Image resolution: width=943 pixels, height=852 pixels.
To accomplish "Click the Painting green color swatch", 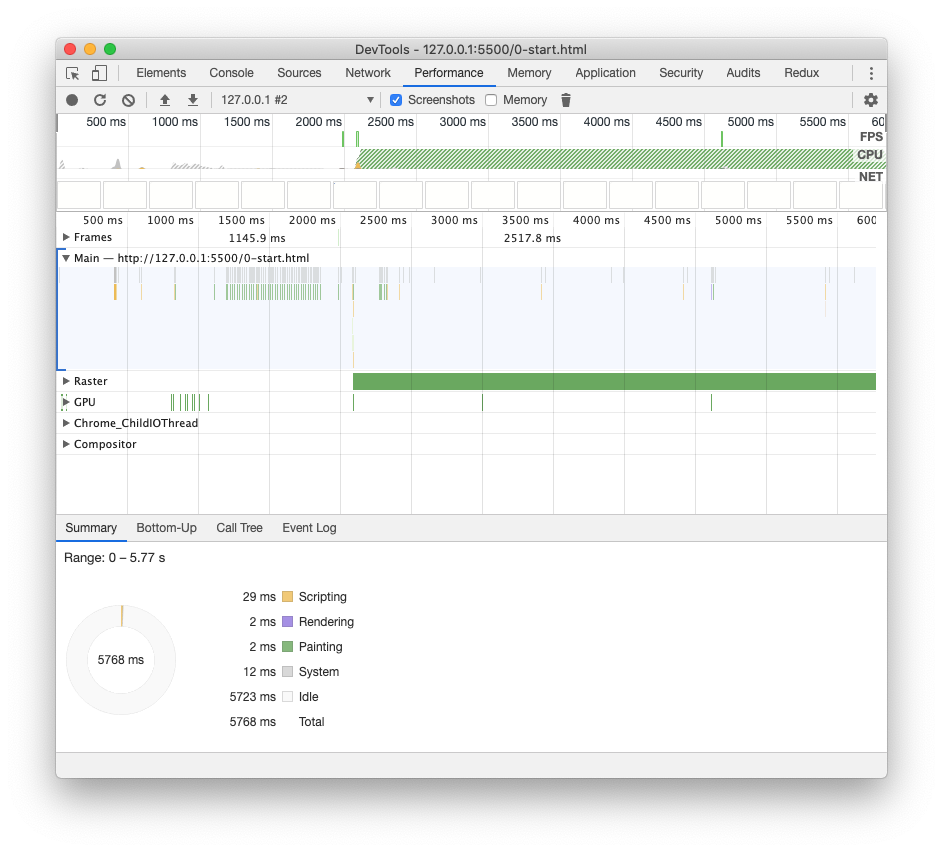I will (x=287, y=647).
